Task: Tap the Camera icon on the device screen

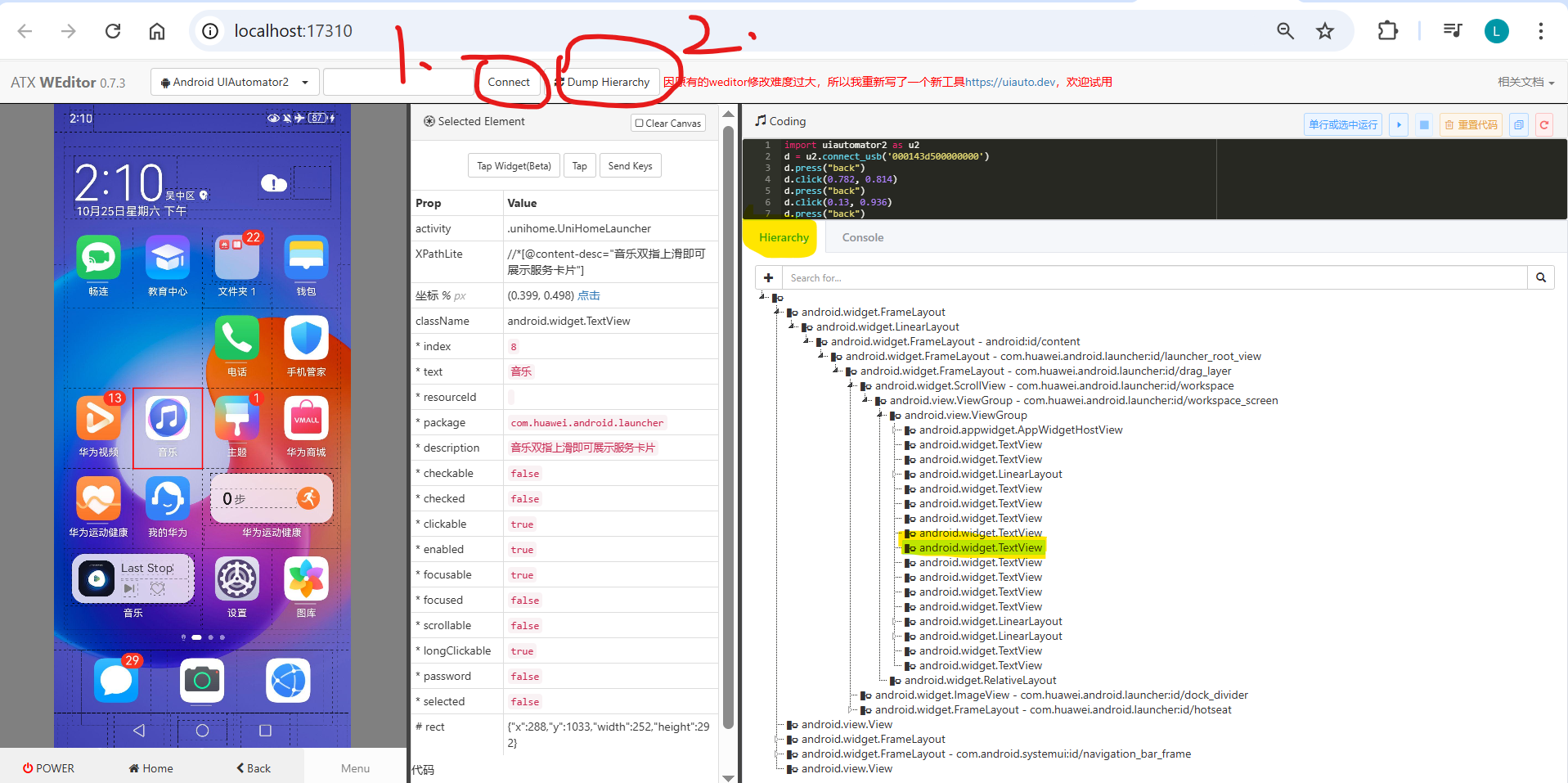Action: [202, 681]
